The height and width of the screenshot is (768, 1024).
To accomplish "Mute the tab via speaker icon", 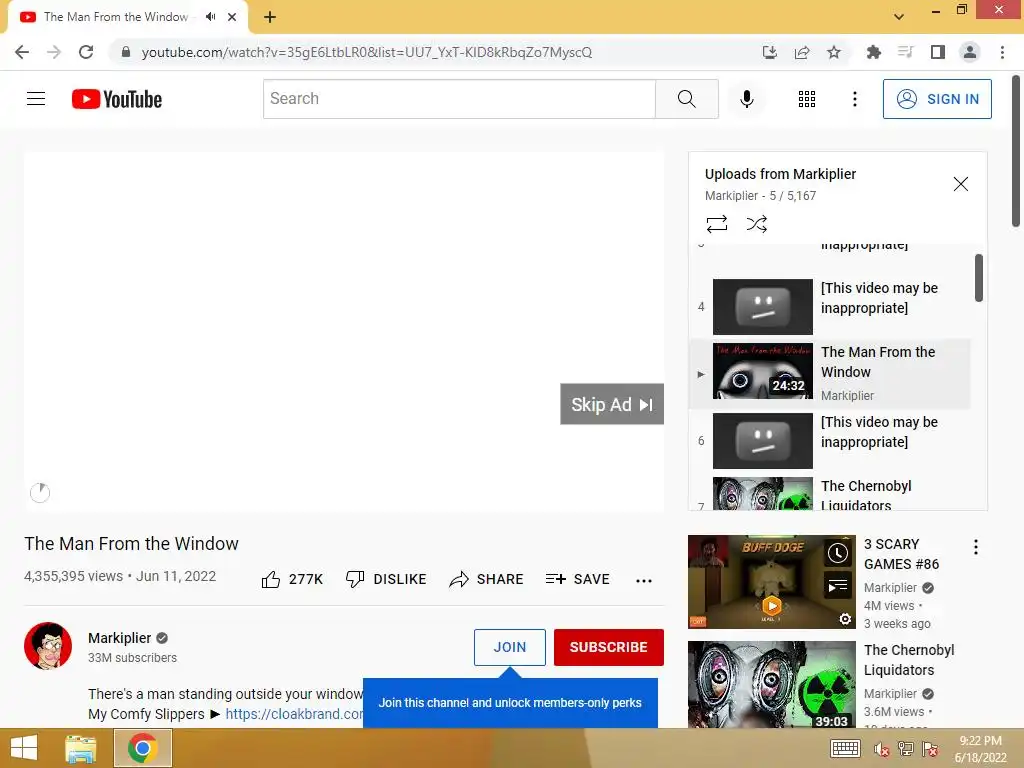I will click(x=210, y=17).
